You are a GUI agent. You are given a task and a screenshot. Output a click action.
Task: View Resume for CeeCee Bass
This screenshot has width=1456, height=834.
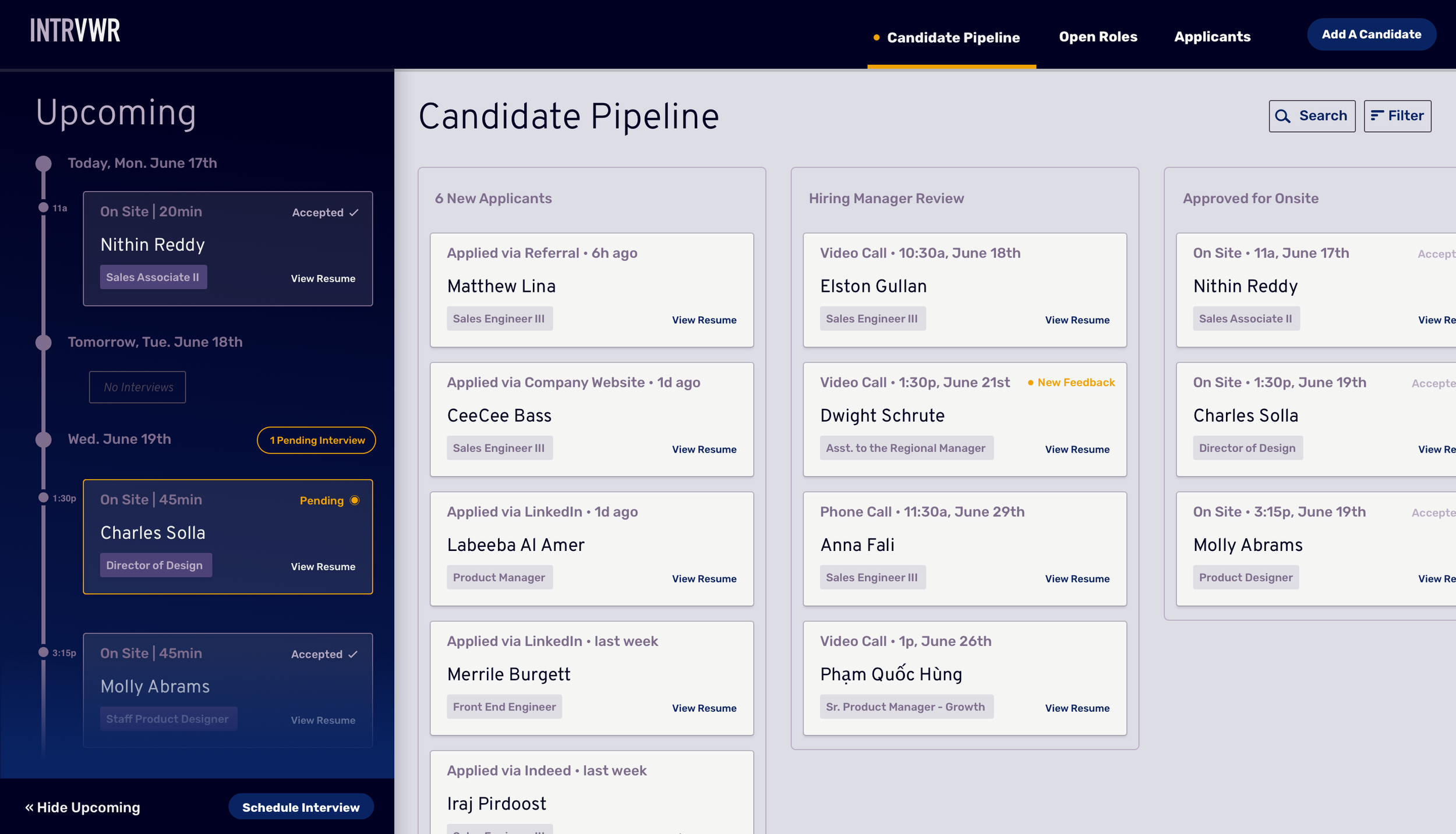[x=704, y=449]
